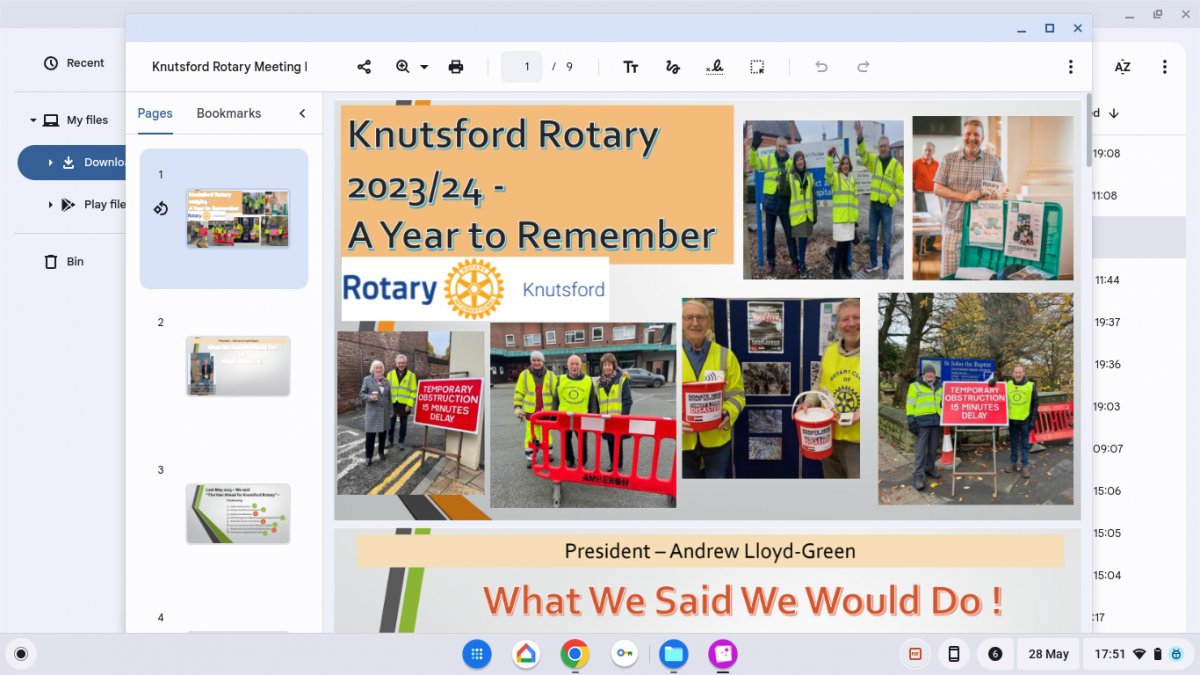The height and width of the screenshot is (675, 1200).
Task: Select the text annotation tool
Action: (x=631, y=67)
